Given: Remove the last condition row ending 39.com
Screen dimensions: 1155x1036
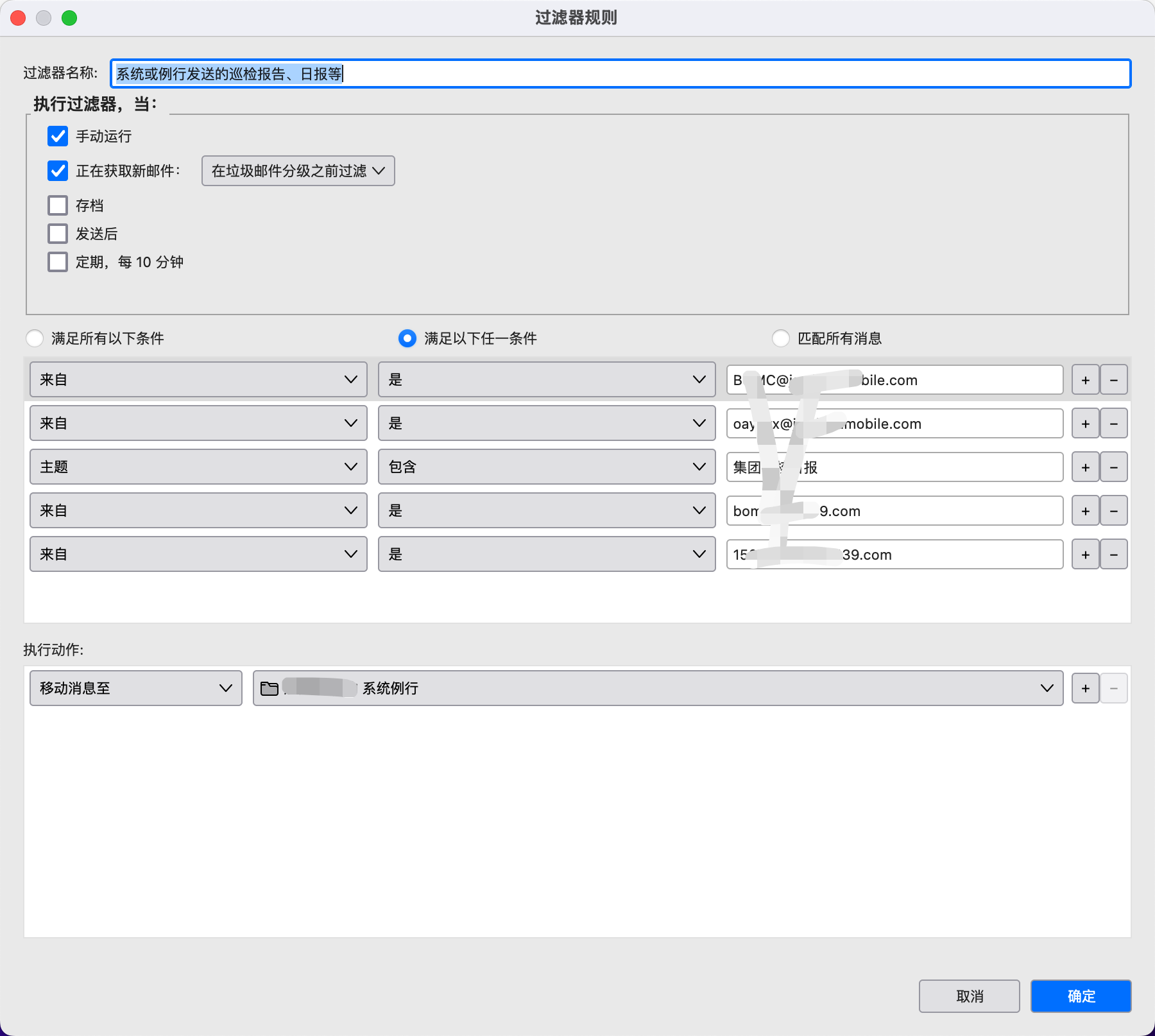Looking at the screenshot, I should (1114, 555).
